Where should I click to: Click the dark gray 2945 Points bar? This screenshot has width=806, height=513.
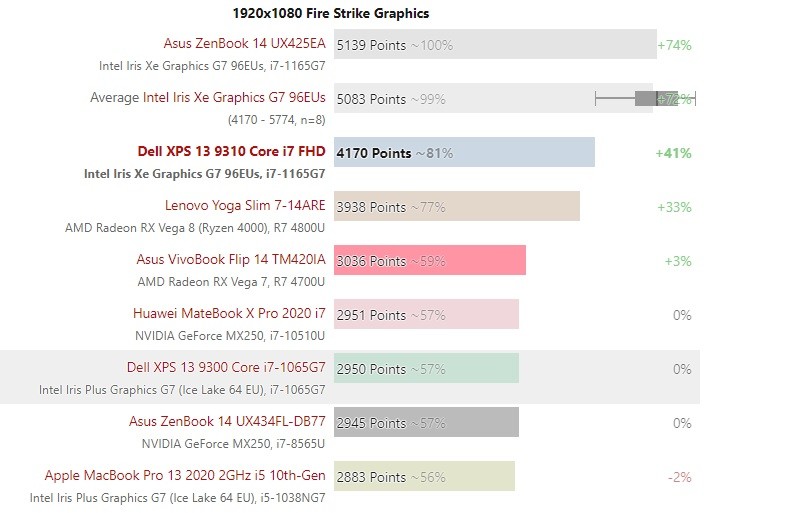426,422
